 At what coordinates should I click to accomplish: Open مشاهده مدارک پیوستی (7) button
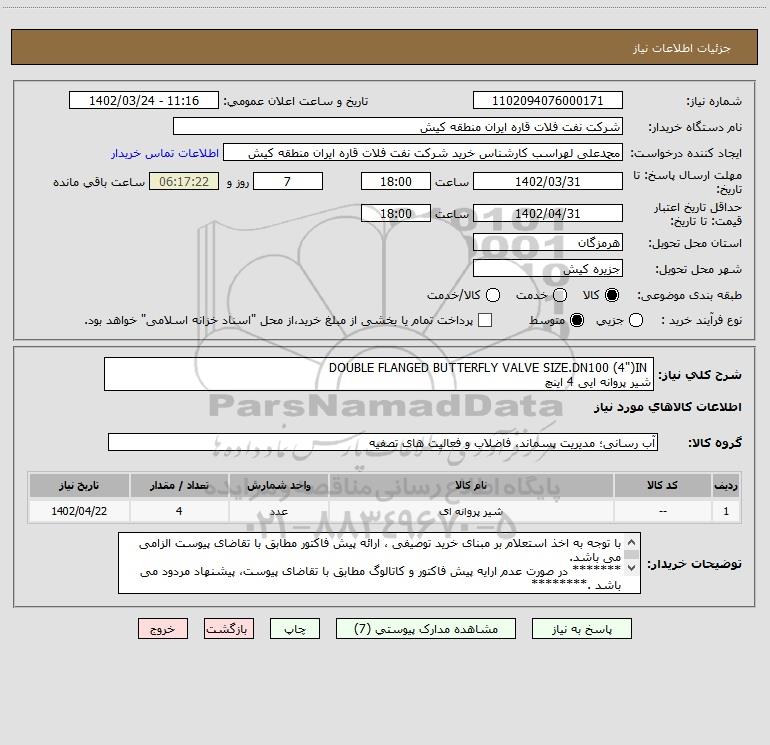(x=426, y=629)
